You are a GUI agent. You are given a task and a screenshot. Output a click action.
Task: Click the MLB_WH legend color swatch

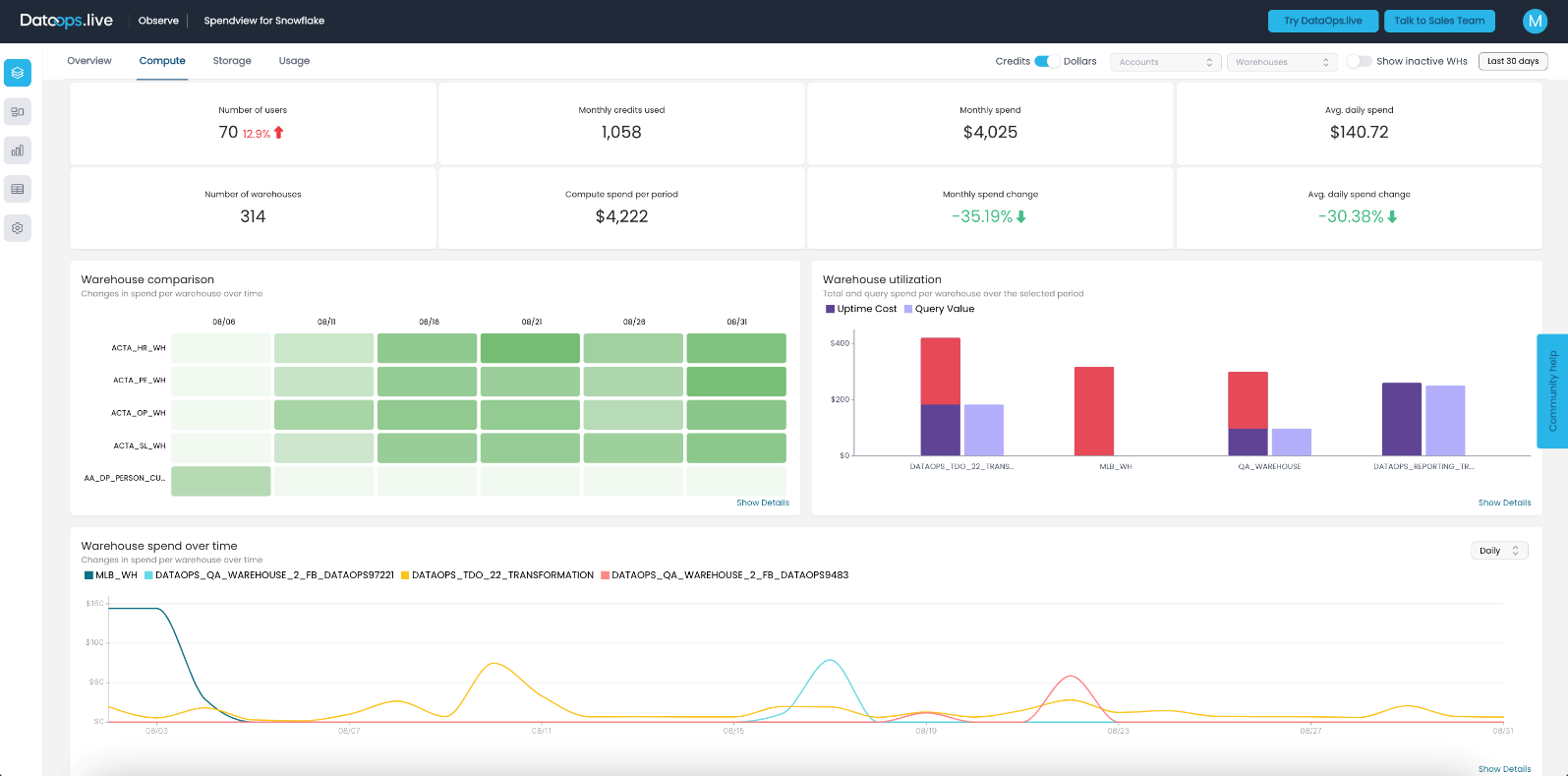[88, 575]
